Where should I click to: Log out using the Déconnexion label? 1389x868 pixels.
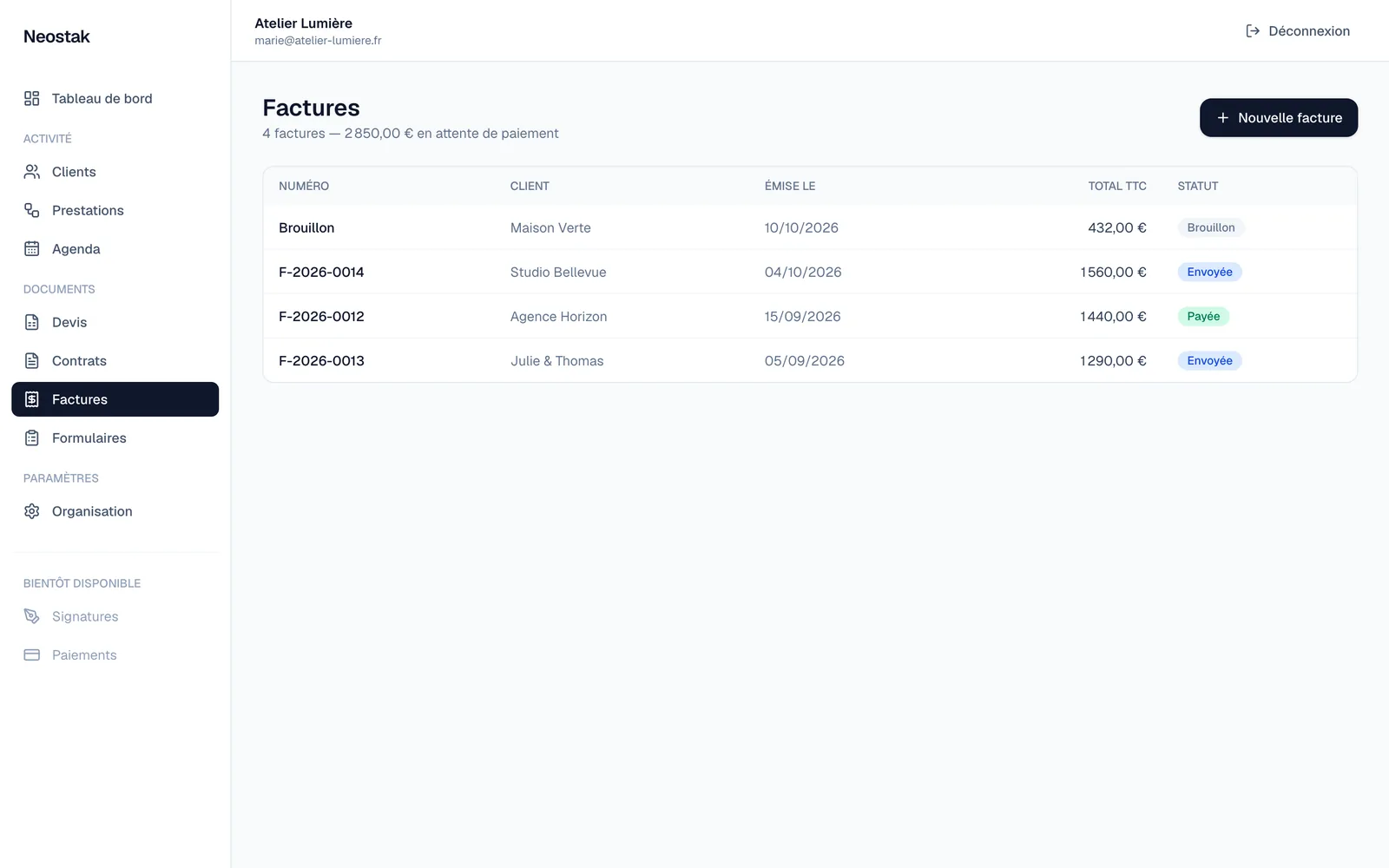coord(1308,31)
